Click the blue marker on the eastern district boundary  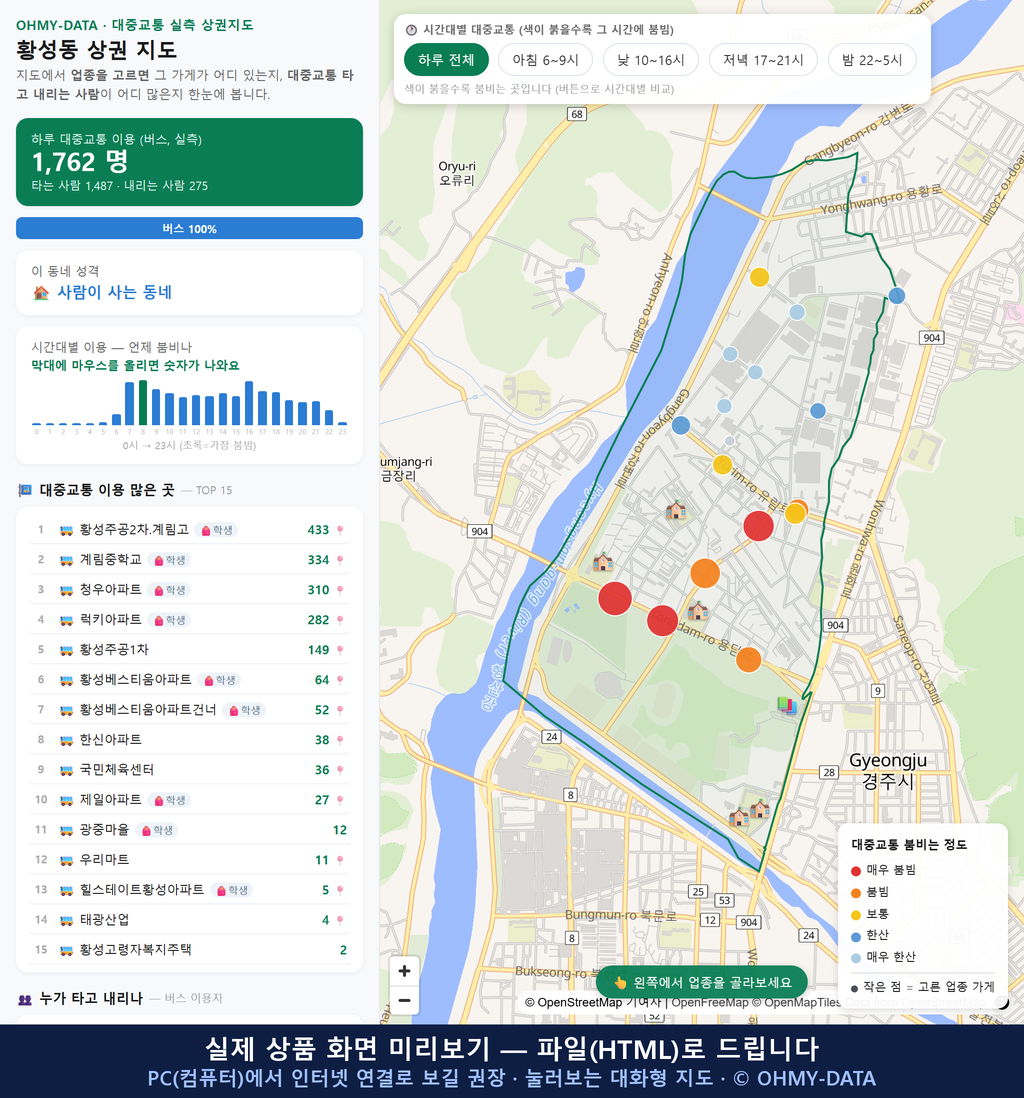[x=897, y=296]
